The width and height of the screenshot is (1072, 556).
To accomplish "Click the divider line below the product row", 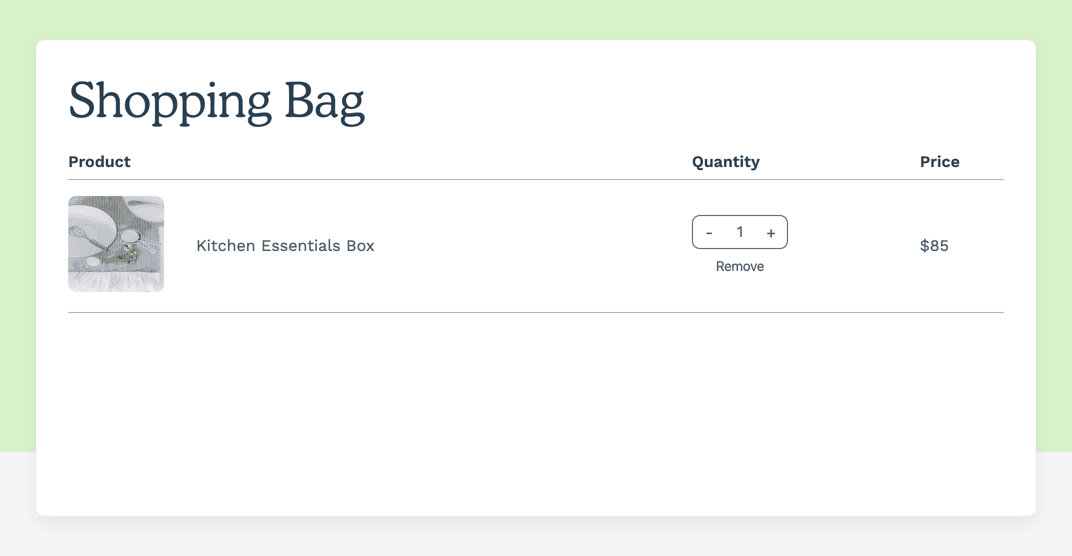I will click(x=536, y=312).
